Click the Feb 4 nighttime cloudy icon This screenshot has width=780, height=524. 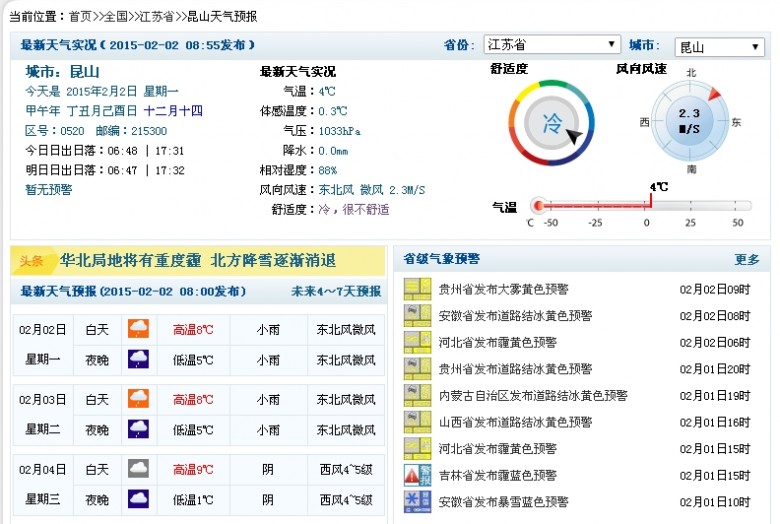[x=138, y=499]
